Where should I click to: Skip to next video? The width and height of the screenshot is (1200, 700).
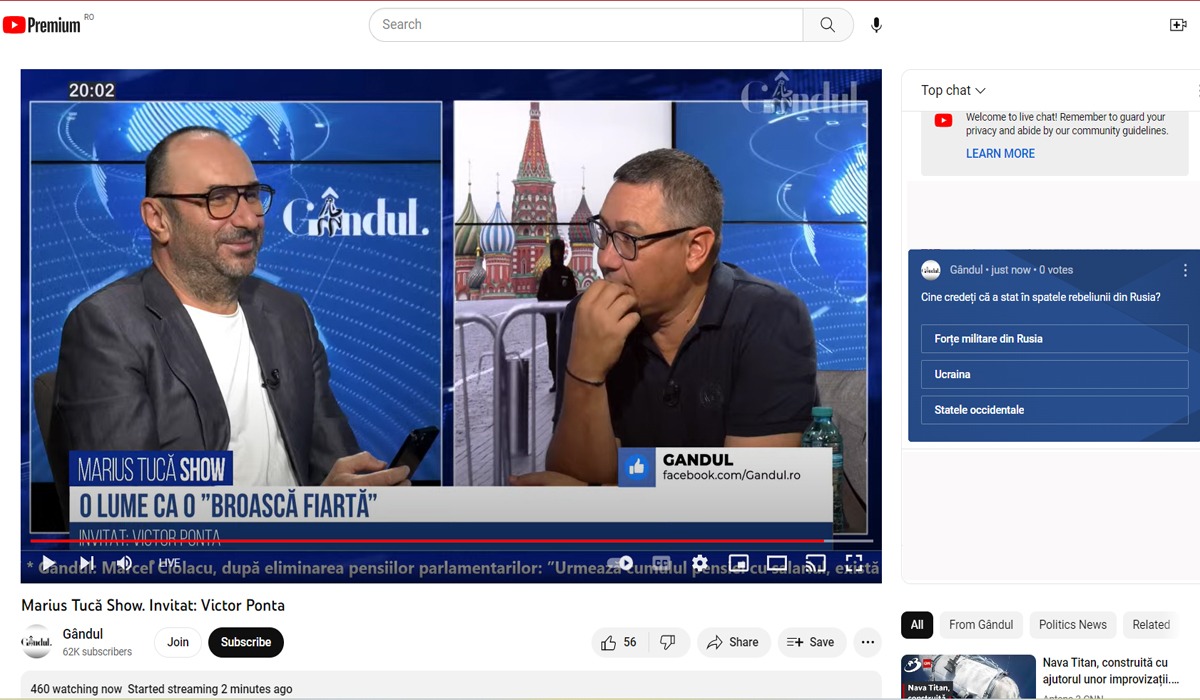tap(87, 563)
